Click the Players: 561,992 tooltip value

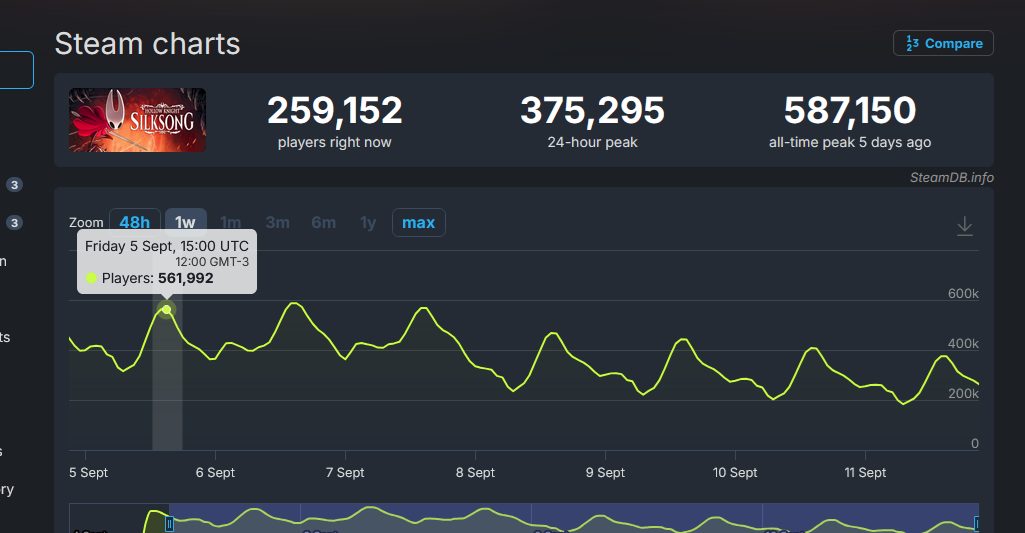click(158, 278)
